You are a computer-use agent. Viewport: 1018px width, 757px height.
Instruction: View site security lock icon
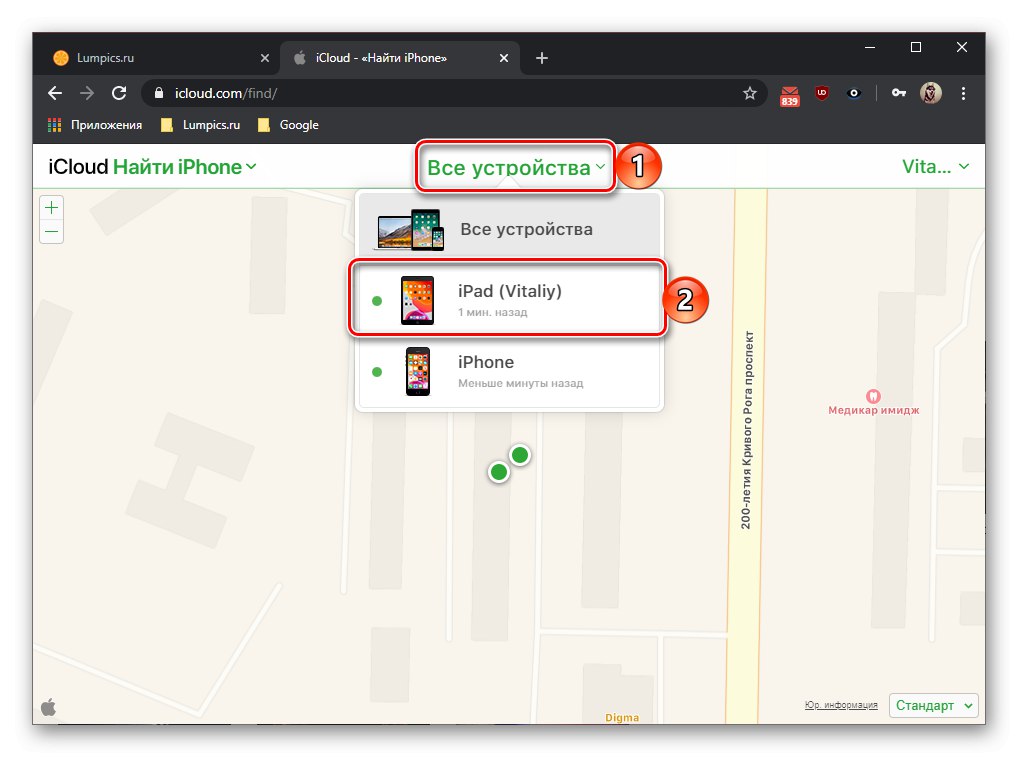coord(159,93)
